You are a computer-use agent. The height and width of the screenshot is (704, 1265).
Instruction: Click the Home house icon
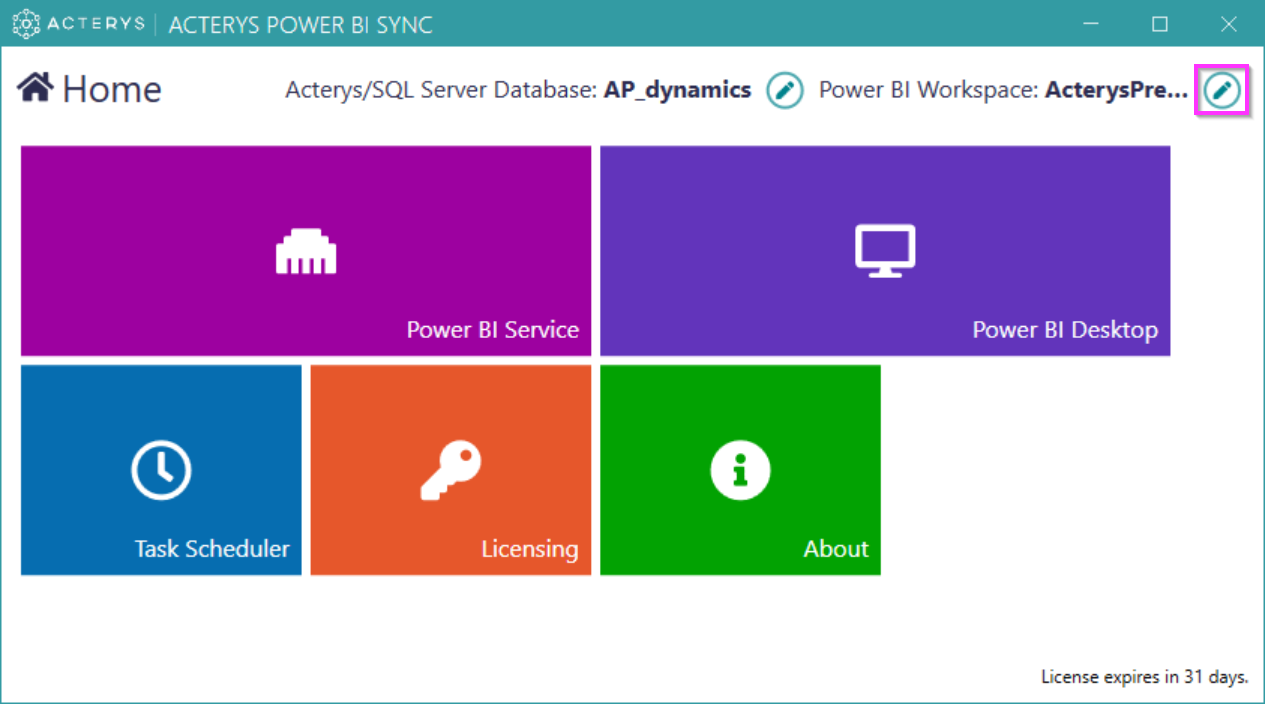point(35,88)
